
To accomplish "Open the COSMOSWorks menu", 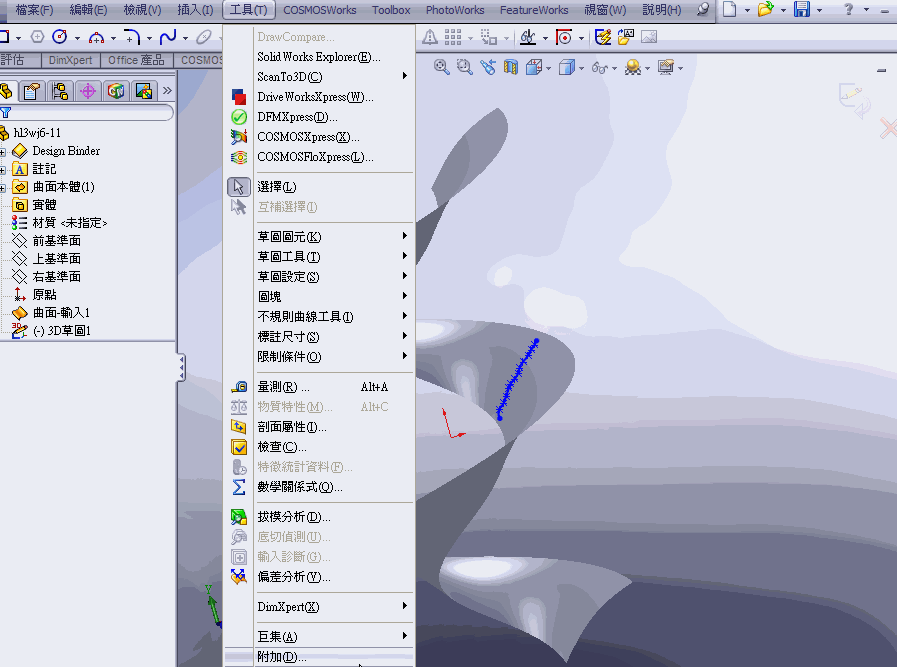I will pyautogui.click(x=320, y=10).
